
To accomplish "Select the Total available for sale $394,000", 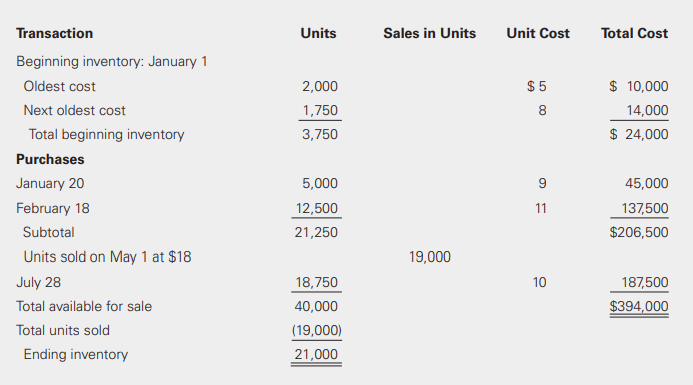I will click(x=639, y=306).
